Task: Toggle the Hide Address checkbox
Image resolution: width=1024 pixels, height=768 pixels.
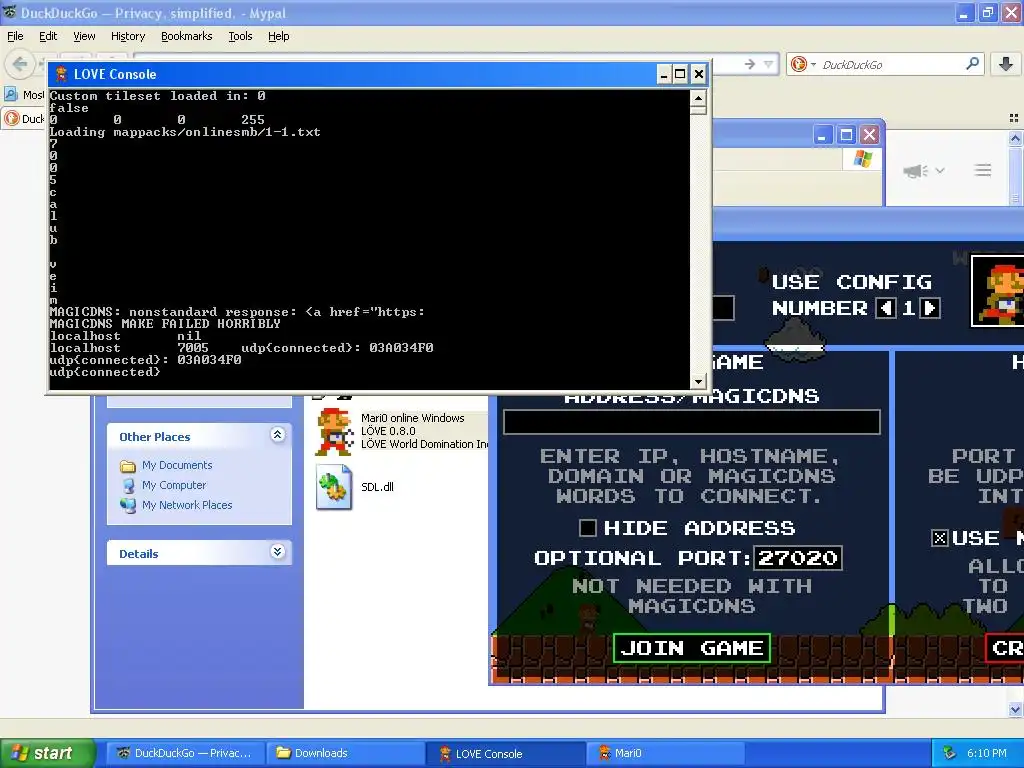Action: pos(588,528)
